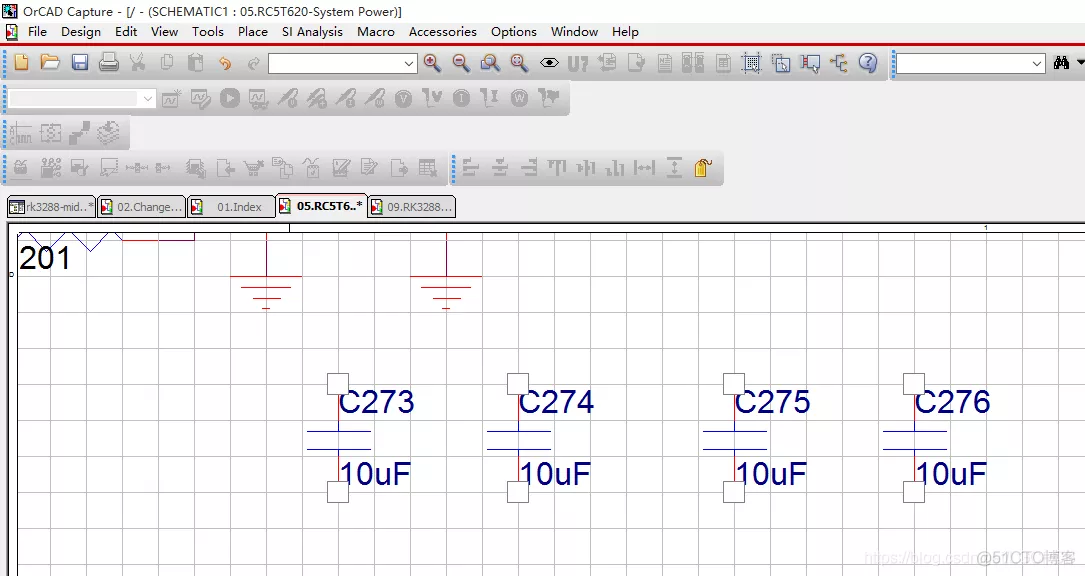Click the copy icon in toolbar
The width and height of the screenshot is (1085, 576).
(x=167, y=62)
